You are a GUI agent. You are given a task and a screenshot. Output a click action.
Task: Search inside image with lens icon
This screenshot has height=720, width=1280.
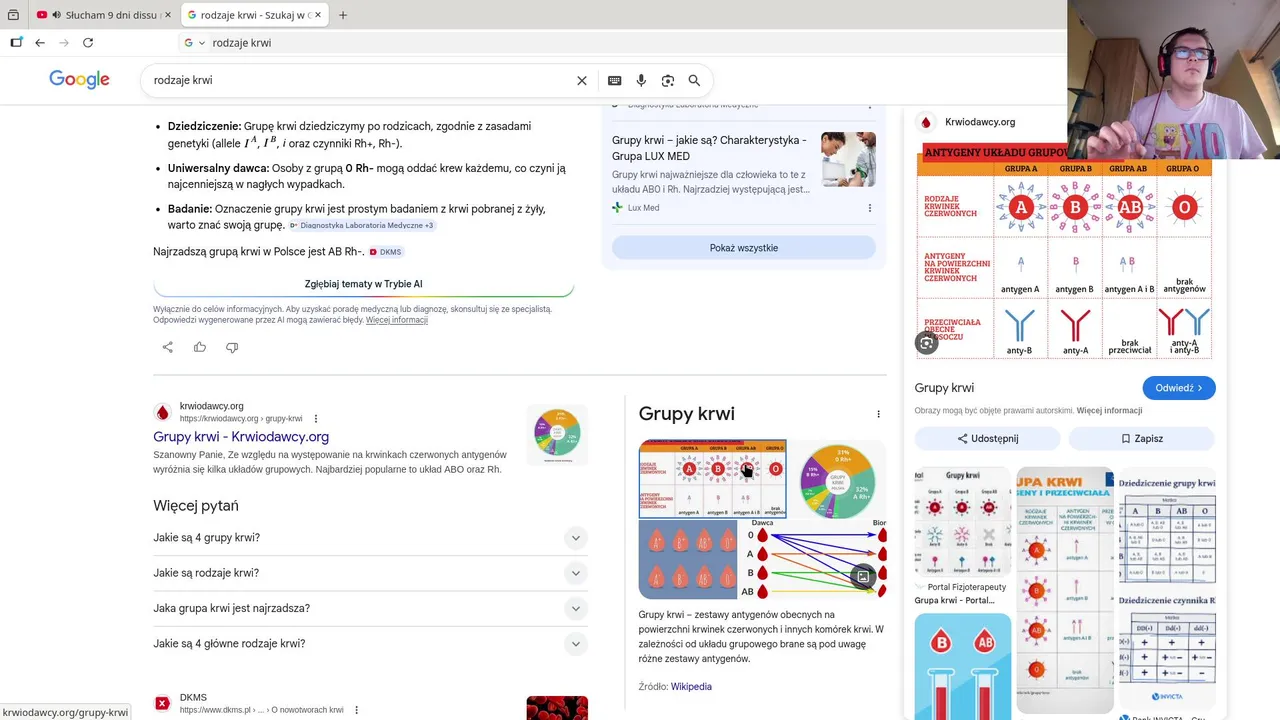(927, 343)
